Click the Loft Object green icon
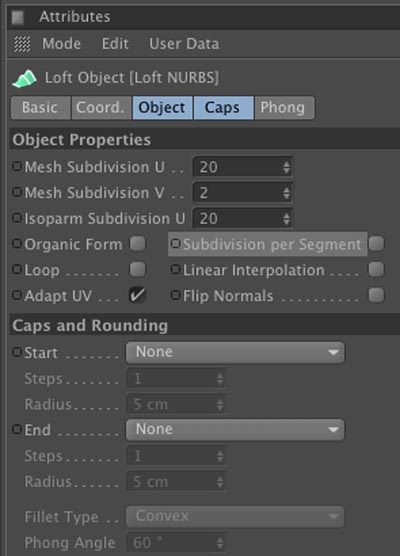400x556 pixels. [x=24, y=78]
